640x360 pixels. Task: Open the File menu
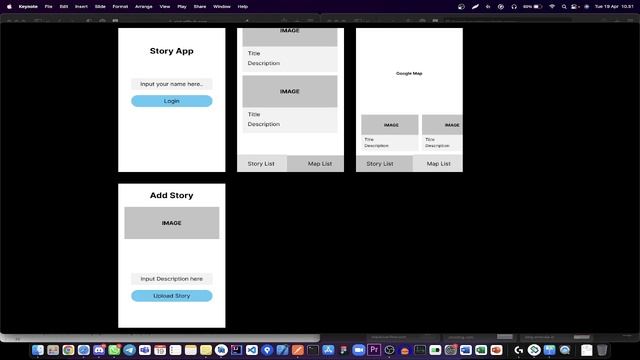pyautogui.click(x=49, y=7)
